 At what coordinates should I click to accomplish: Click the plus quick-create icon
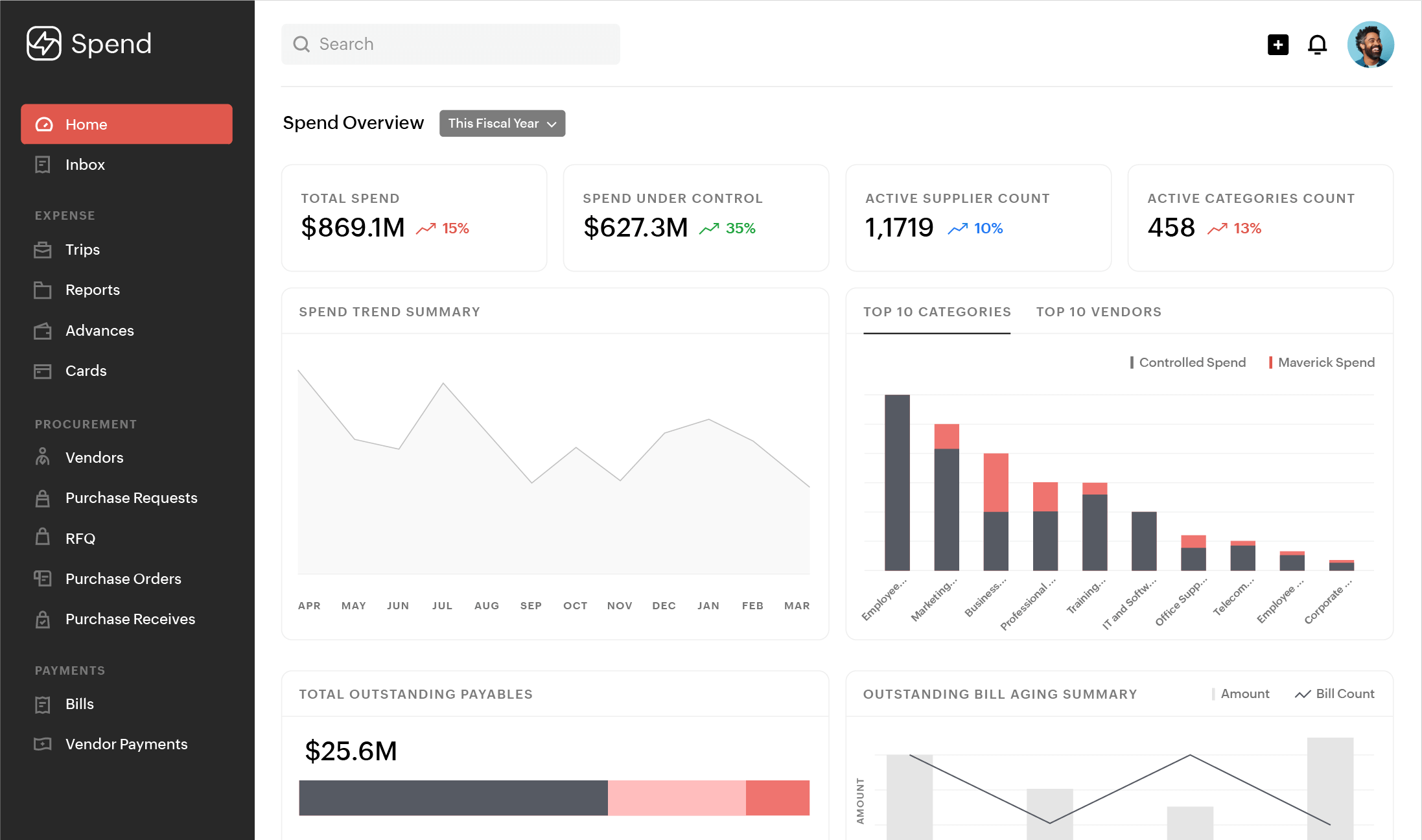click(x=1277, y=45)
